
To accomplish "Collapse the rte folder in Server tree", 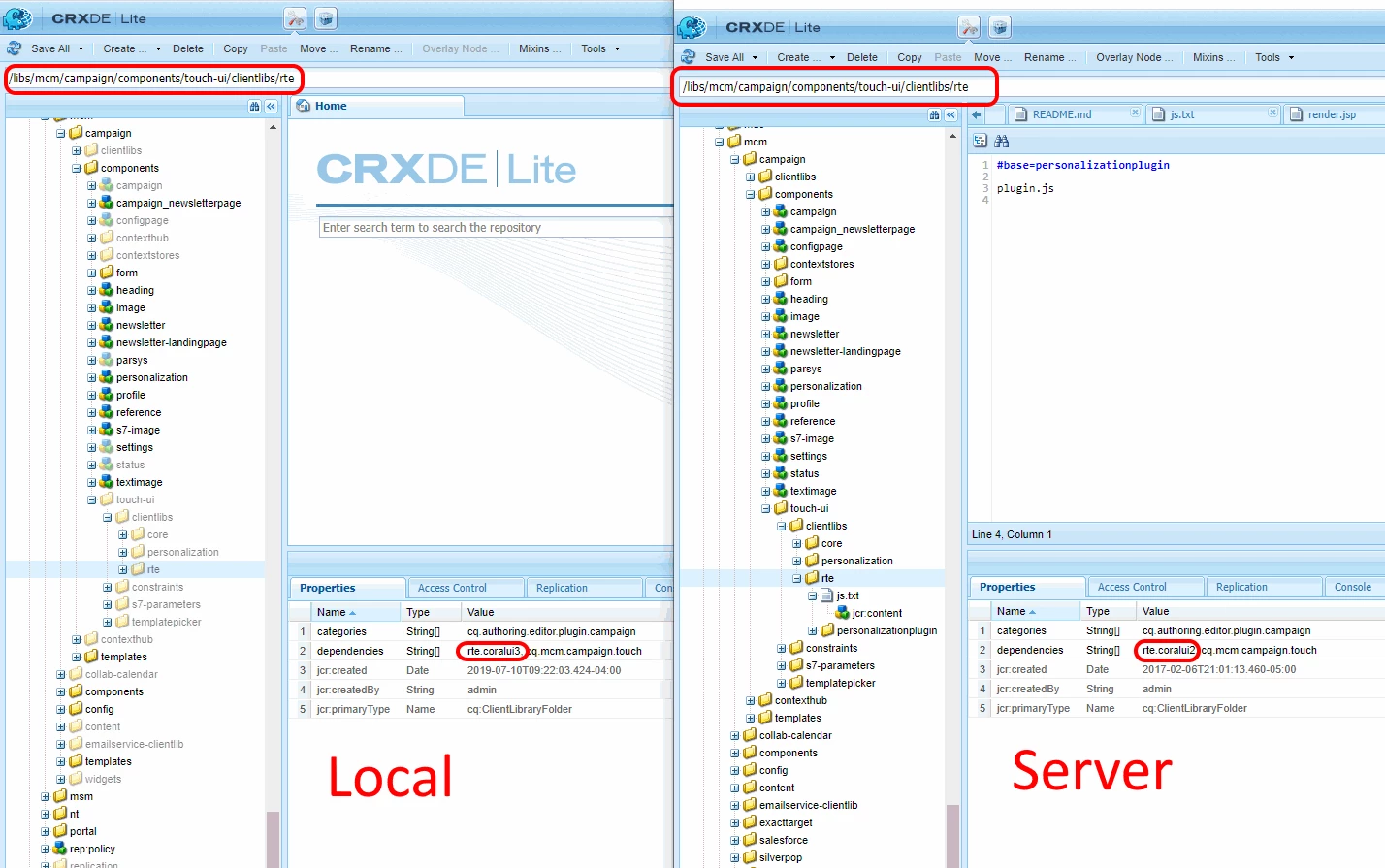I will 797,578.
